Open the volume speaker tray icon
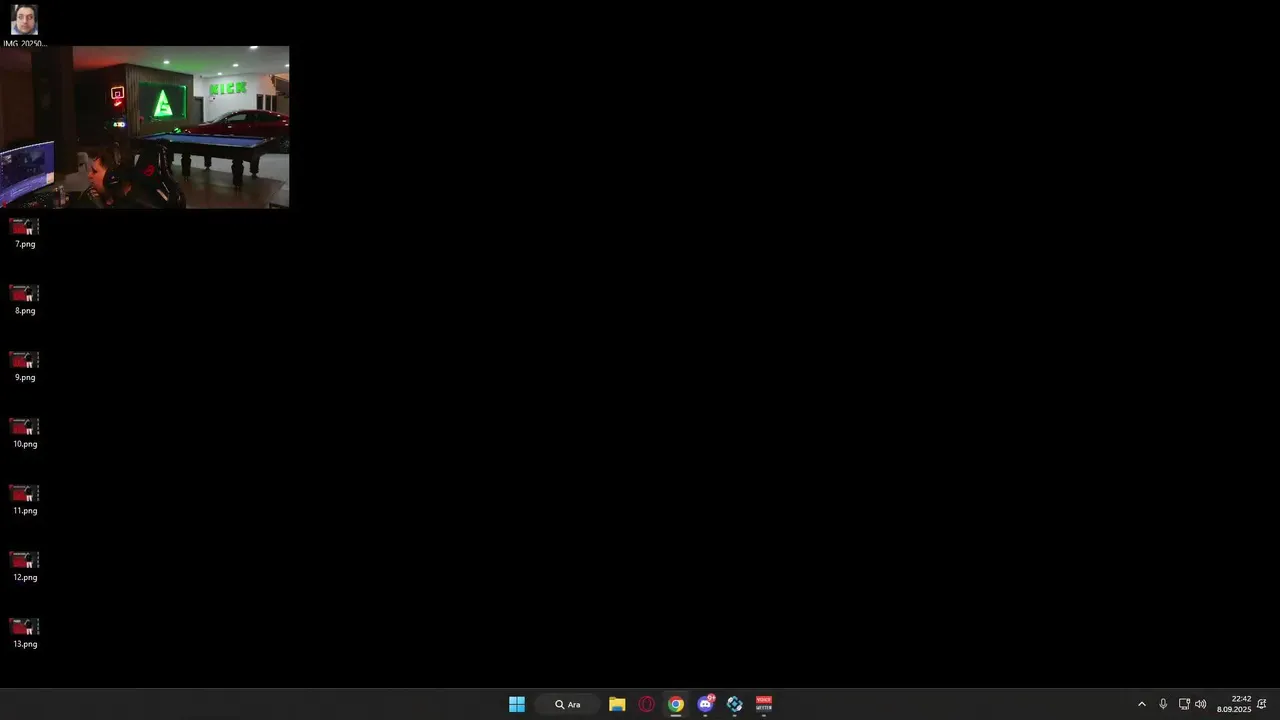 pyautogui.click(x=1201, y=704)
